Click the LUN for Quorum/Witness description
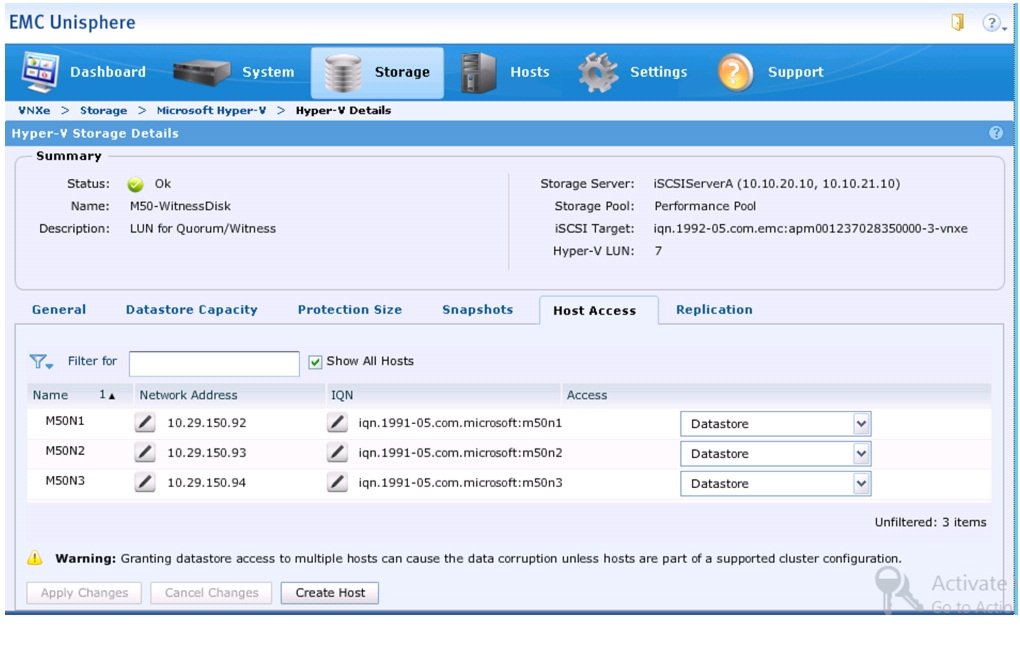Viewport: 1020px width, 648px height. [203, 229]
